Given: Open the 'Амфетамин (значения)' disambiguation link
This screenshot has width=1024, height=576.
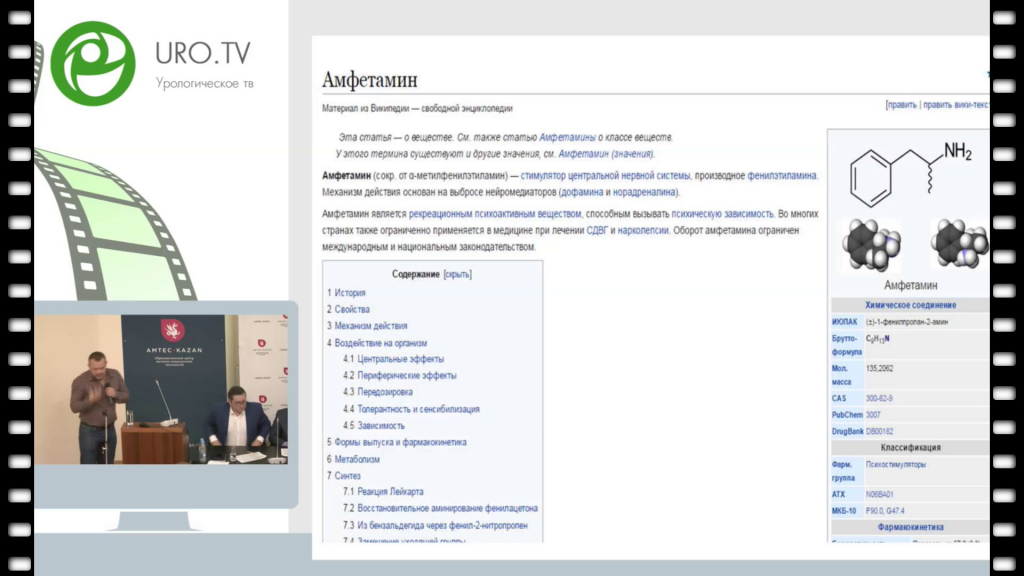Looking at the screenshot, I should point(606,154).
